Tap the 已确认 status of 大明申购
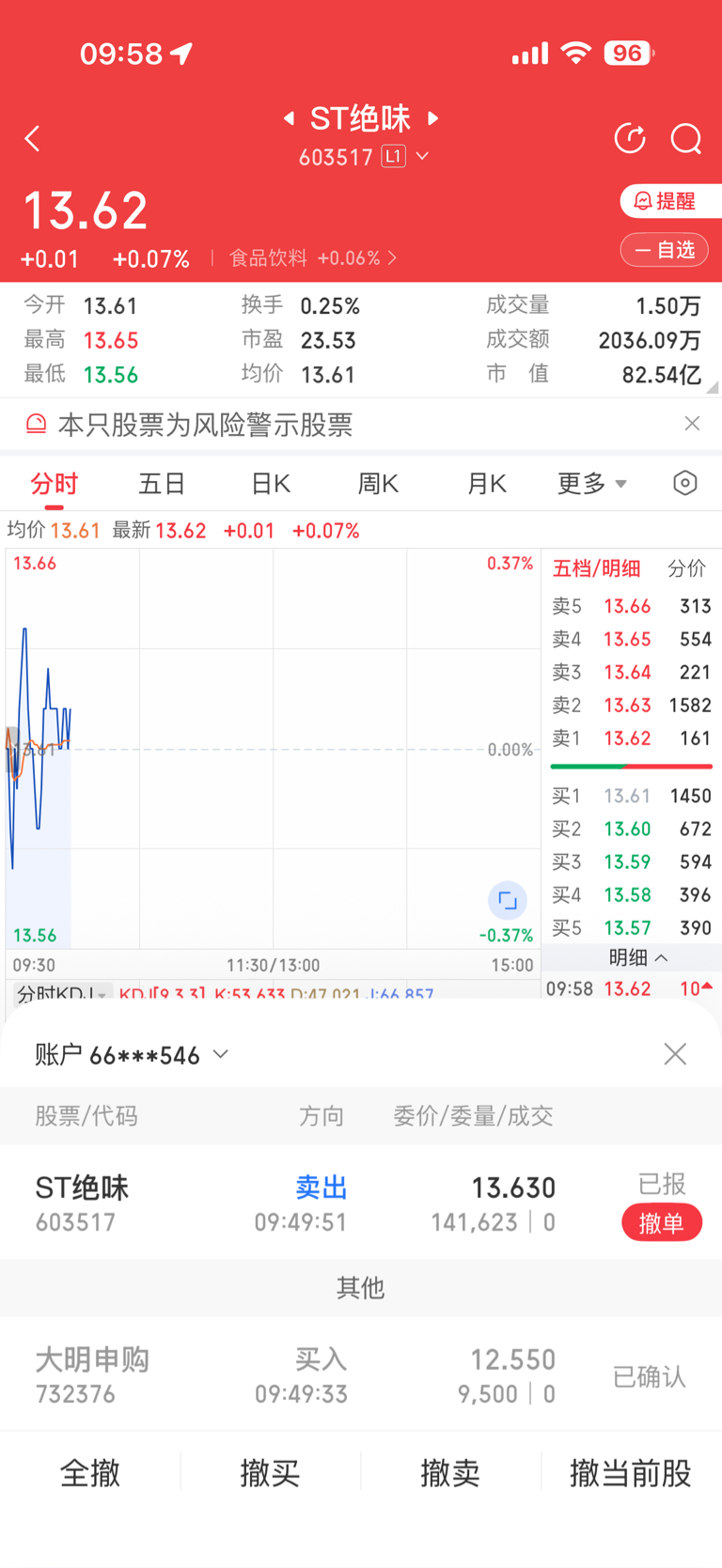The image size is (722, 1568). (x=650, y=1377)
